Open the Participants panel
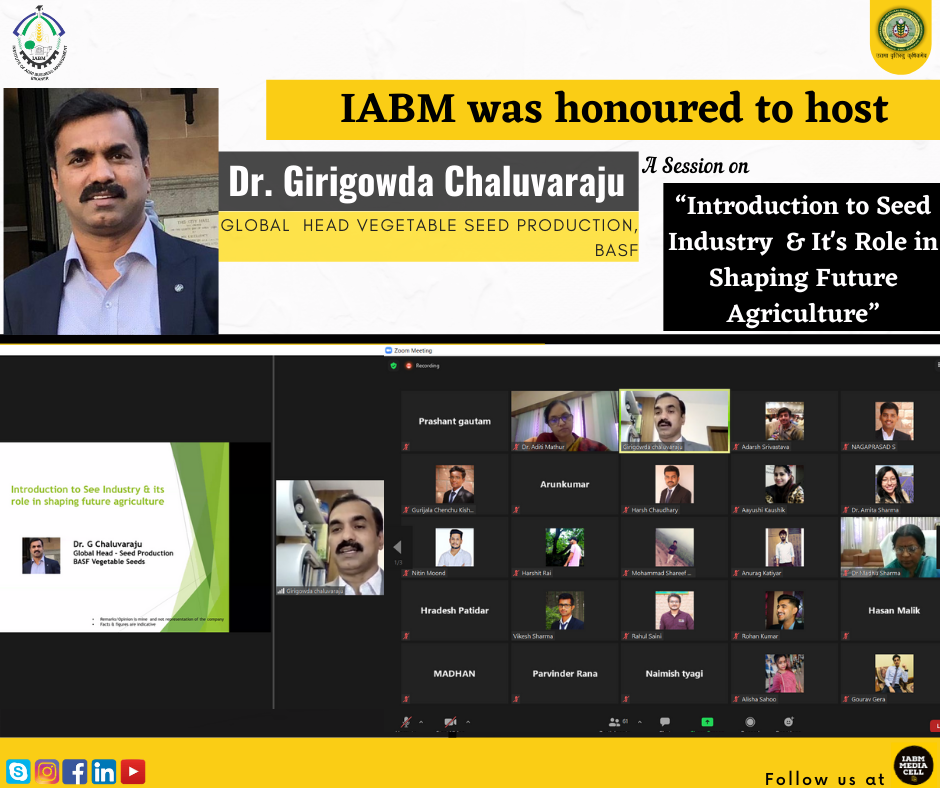The image size is (940, 788). [x=614, y=721]
